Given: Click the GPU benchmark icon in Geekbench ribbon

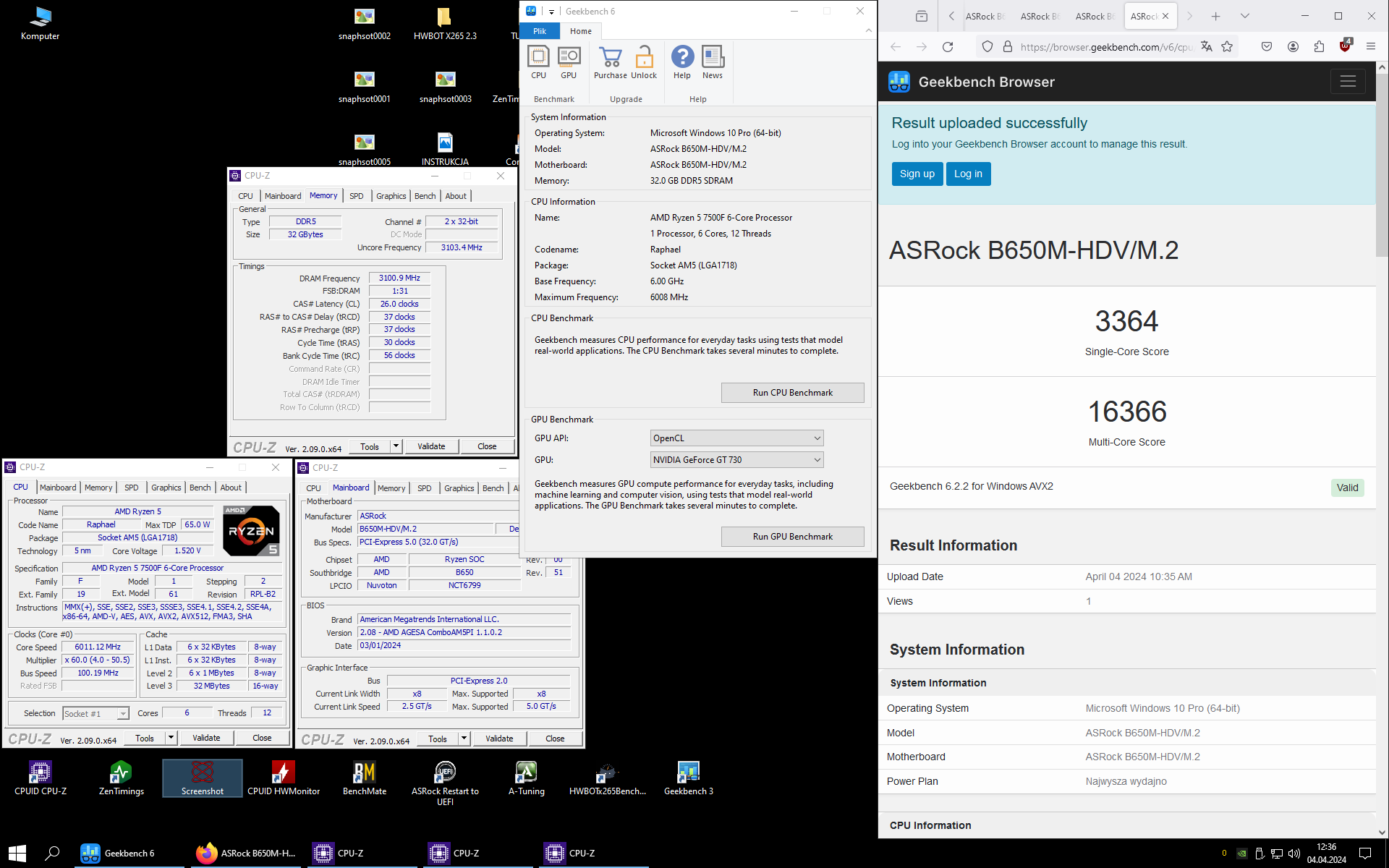Looking at the screenshot, I should tap(569, 62).
